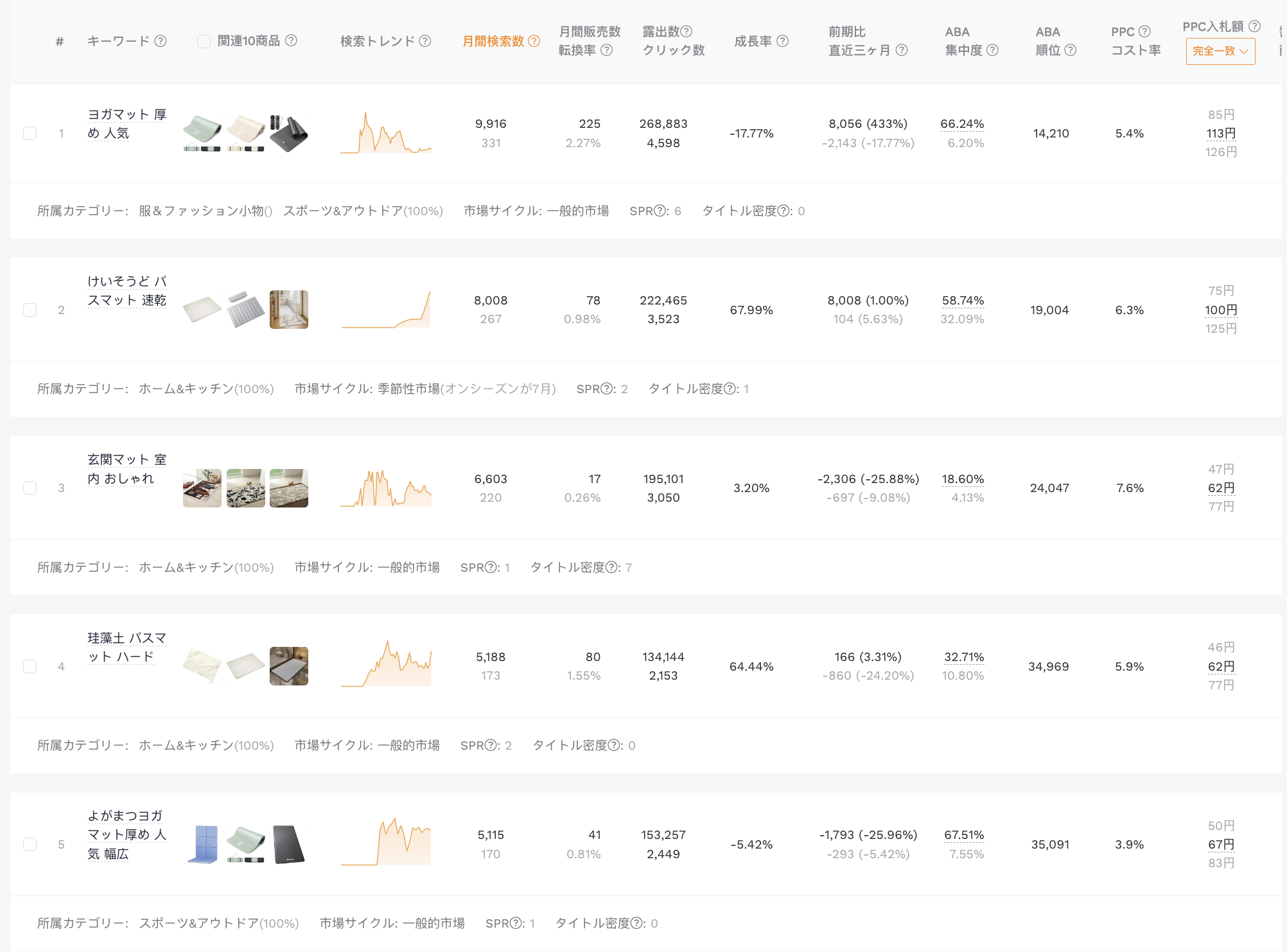1287x952 pixels.
Task: Open keyword けいそうど バスマット 速乾 link
Action: point(127,290)
